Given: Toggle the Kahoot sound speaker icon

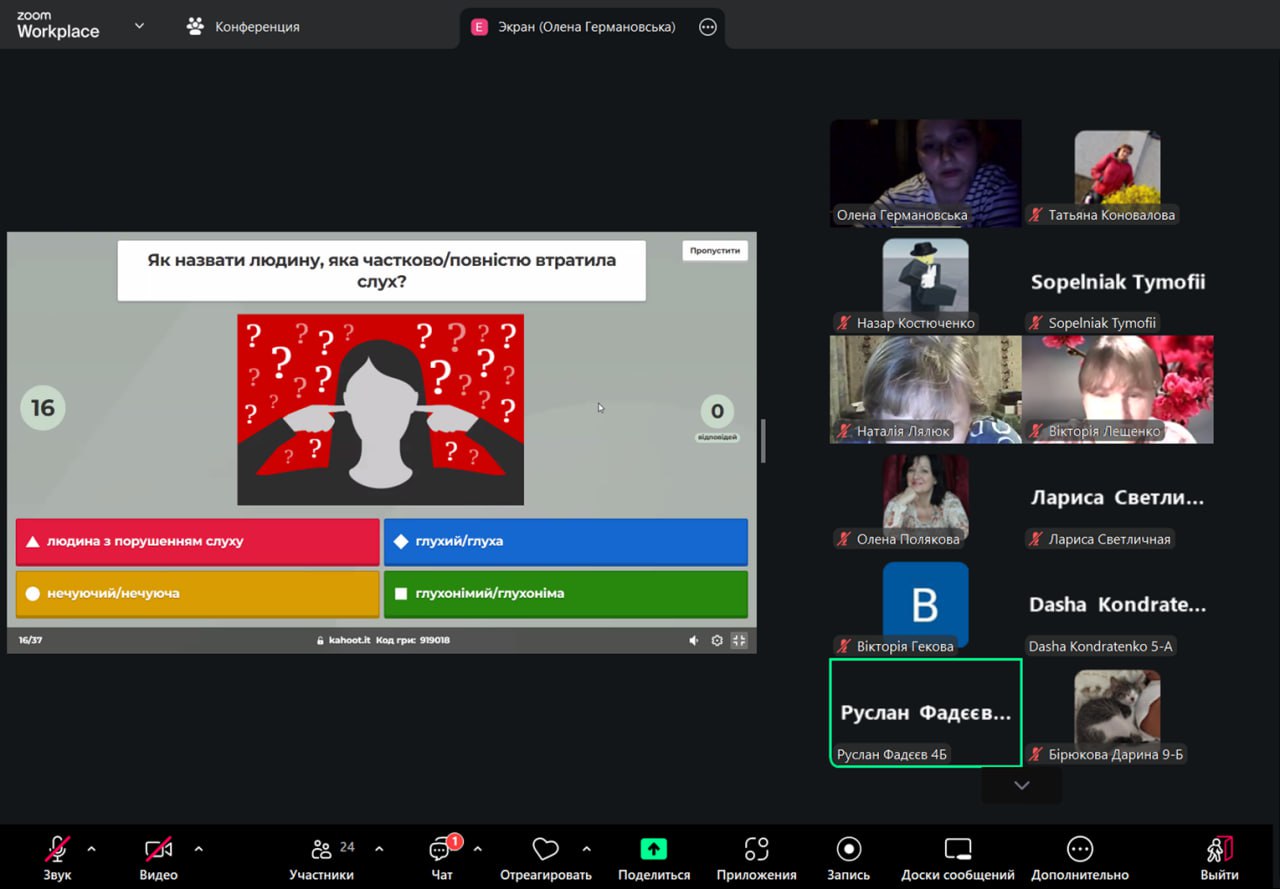Looking at the screenshot, I should click(x=693, y=641).
